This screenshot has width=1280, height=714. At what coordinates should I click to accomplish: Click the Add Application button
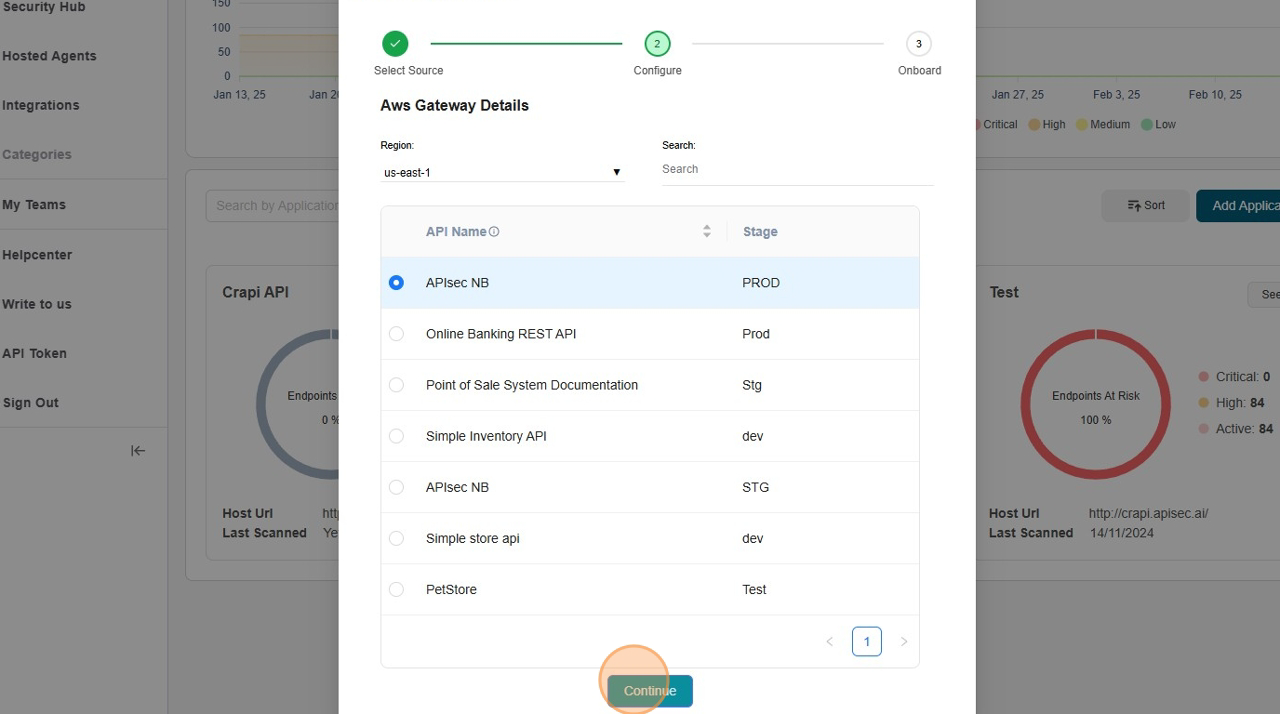[1240, 205]
